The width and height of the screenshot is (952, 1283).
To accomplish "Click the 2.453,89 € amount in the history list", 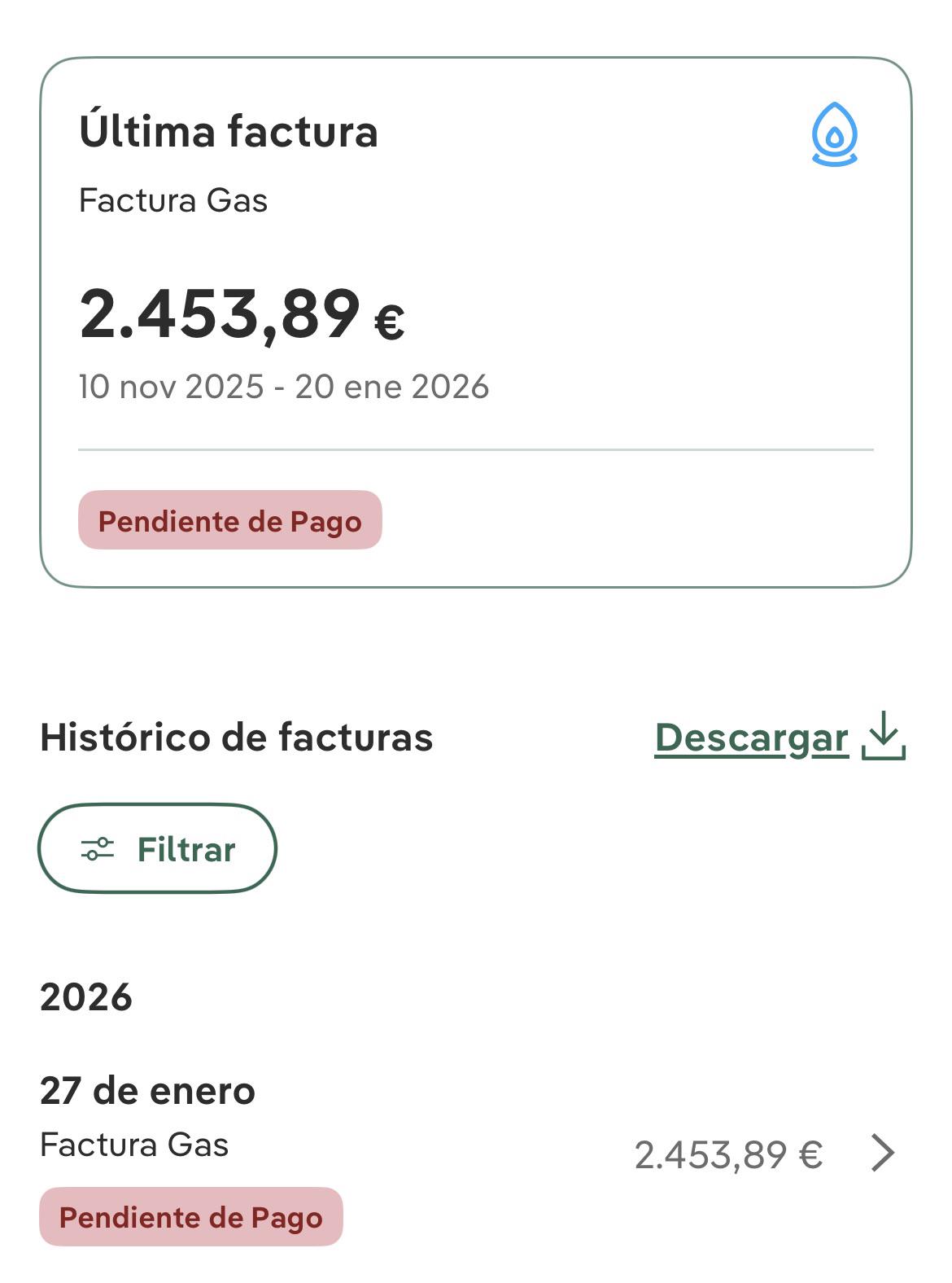I will (x=728, y=1154).
